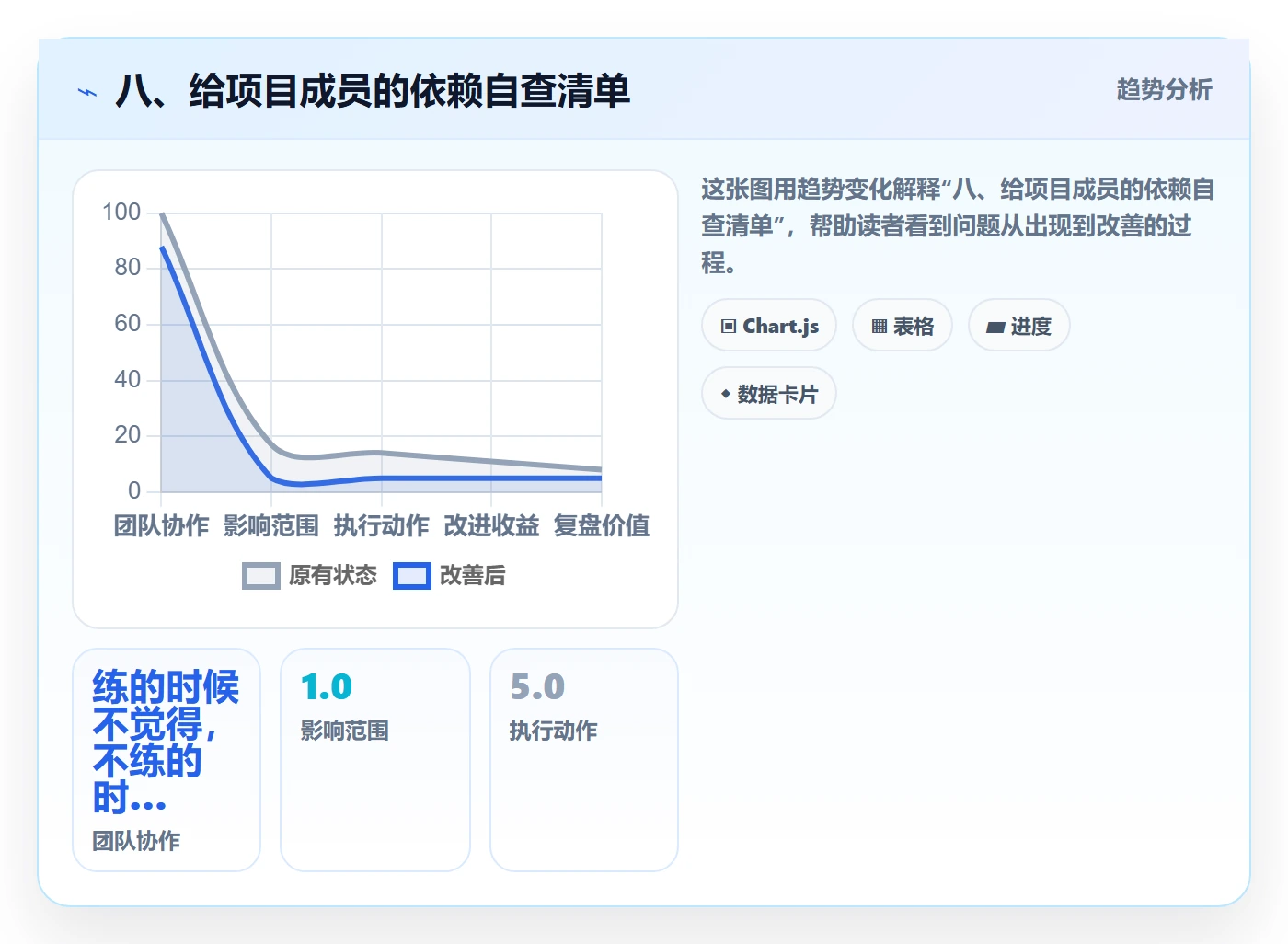The image size is (1288, 944).
Task: Toggle the 原有状态 legend swatch
Action: point(261,576)
